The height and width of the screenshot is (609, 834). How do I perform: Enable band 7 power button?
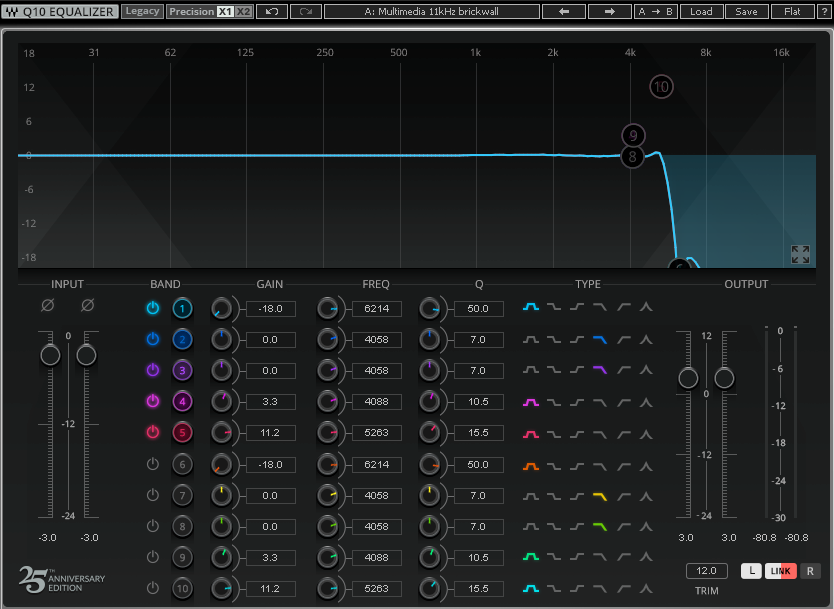153,495
